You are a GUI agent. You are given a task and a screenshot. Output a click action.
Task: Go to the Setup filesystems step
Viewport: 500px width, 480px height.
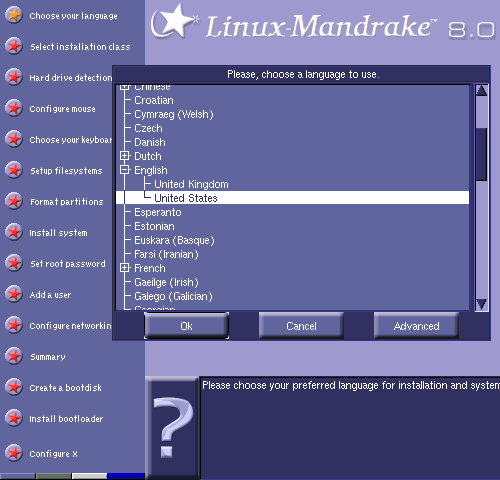pyautogui.click(x=66, y=171)
